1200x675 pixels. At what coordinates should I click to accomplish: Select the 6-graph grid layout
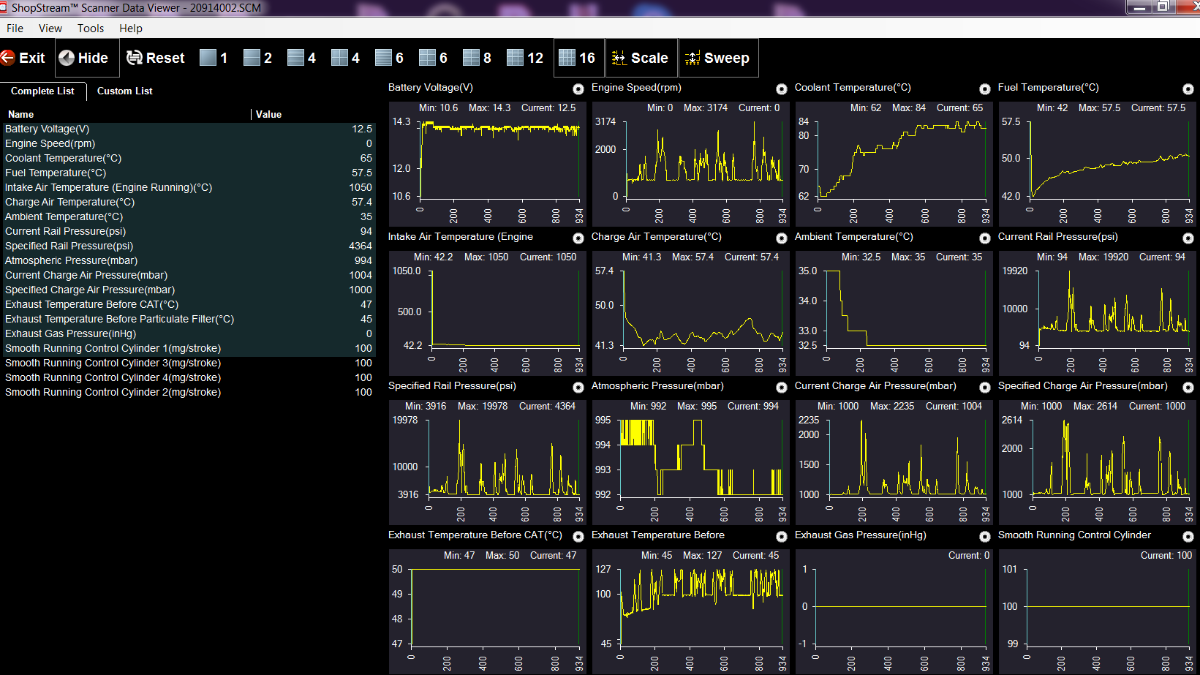433,58
